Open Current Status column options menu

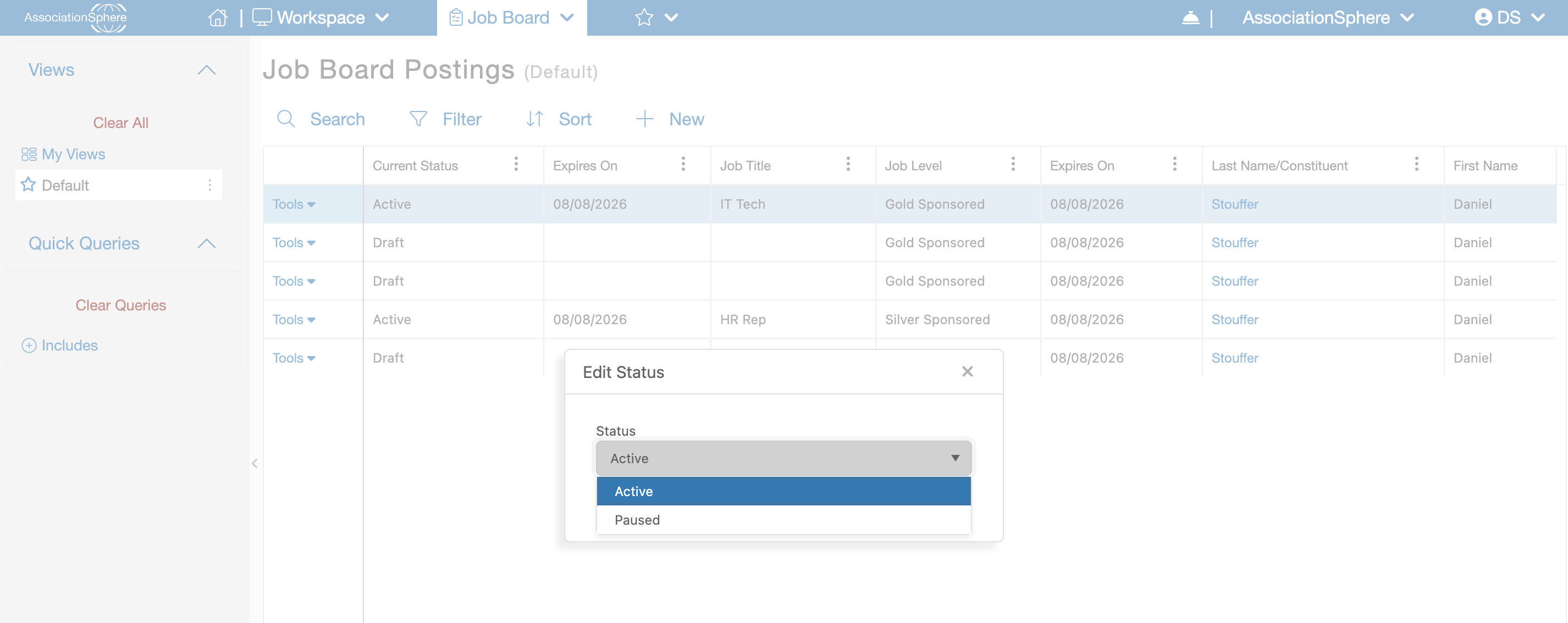(516, 164)
